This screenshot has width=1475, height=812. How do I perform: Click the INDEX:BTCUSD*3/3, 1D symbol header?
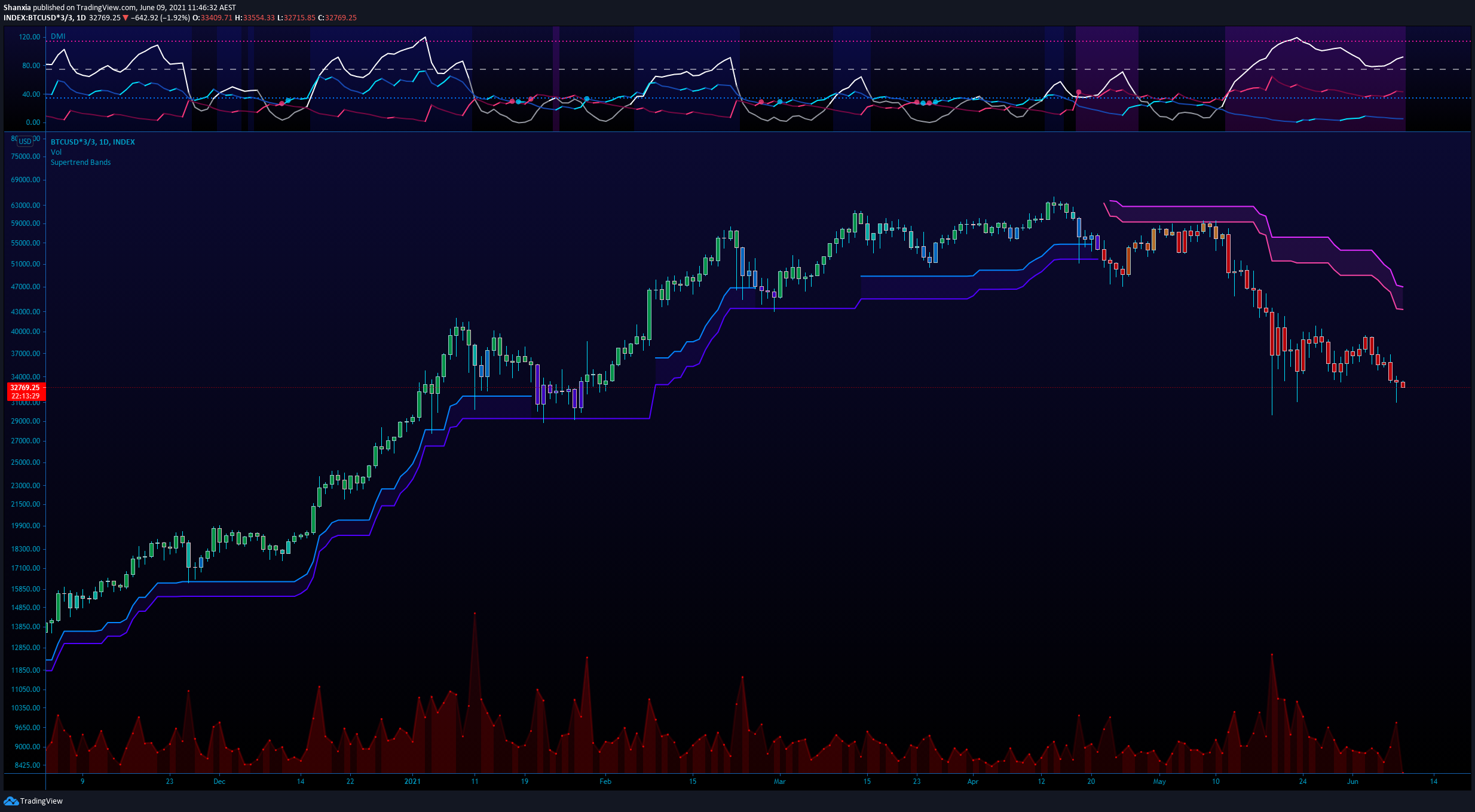[x=45, y=18]
